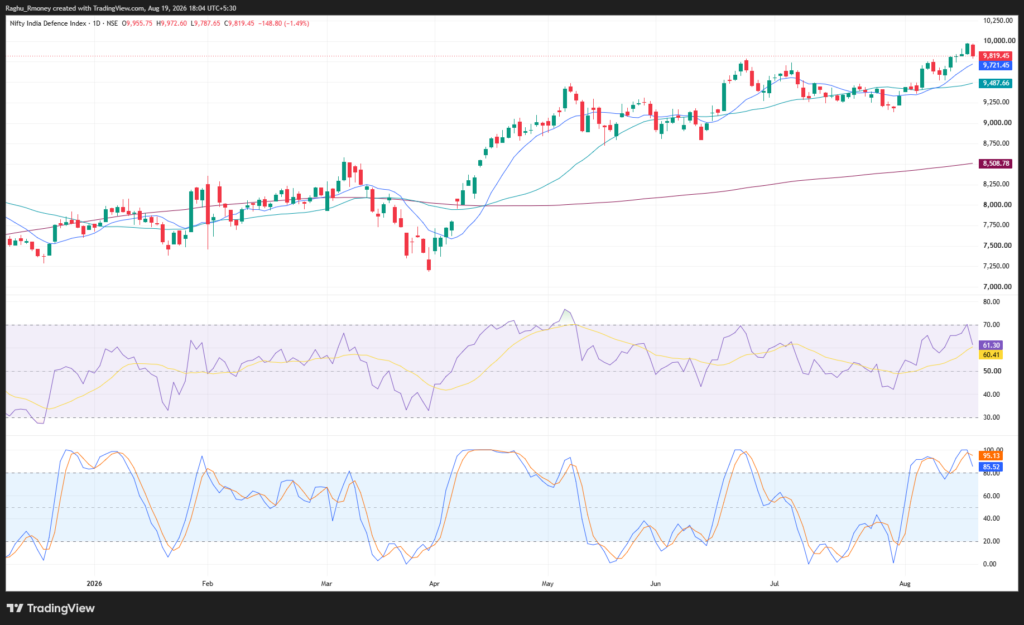The width and height of the screenshot is (1024, 625).
Task: Click the open value O9,955.75
Action: click(x=137, y=24)
